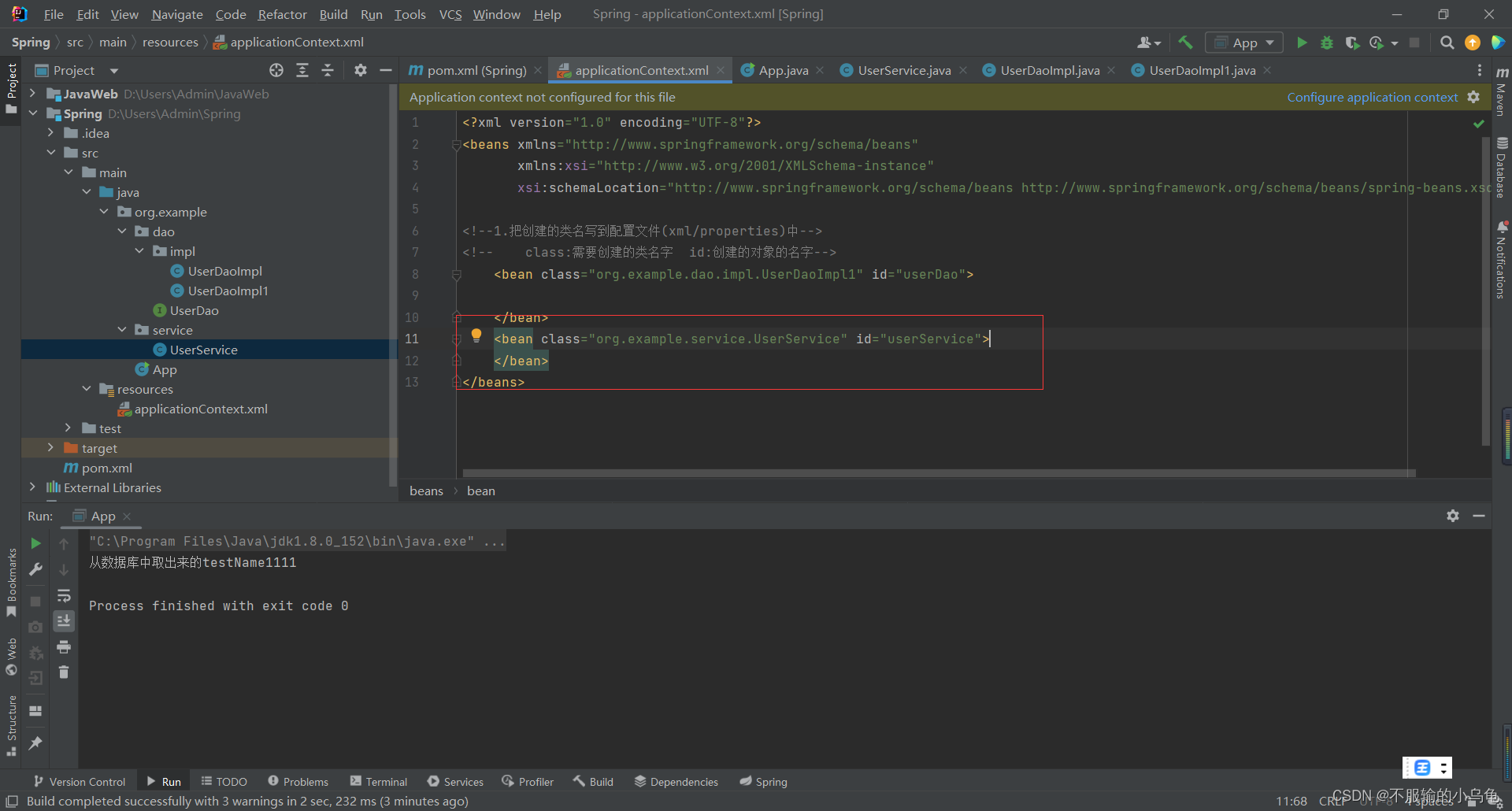Open Structure tool window

point(11,726)
